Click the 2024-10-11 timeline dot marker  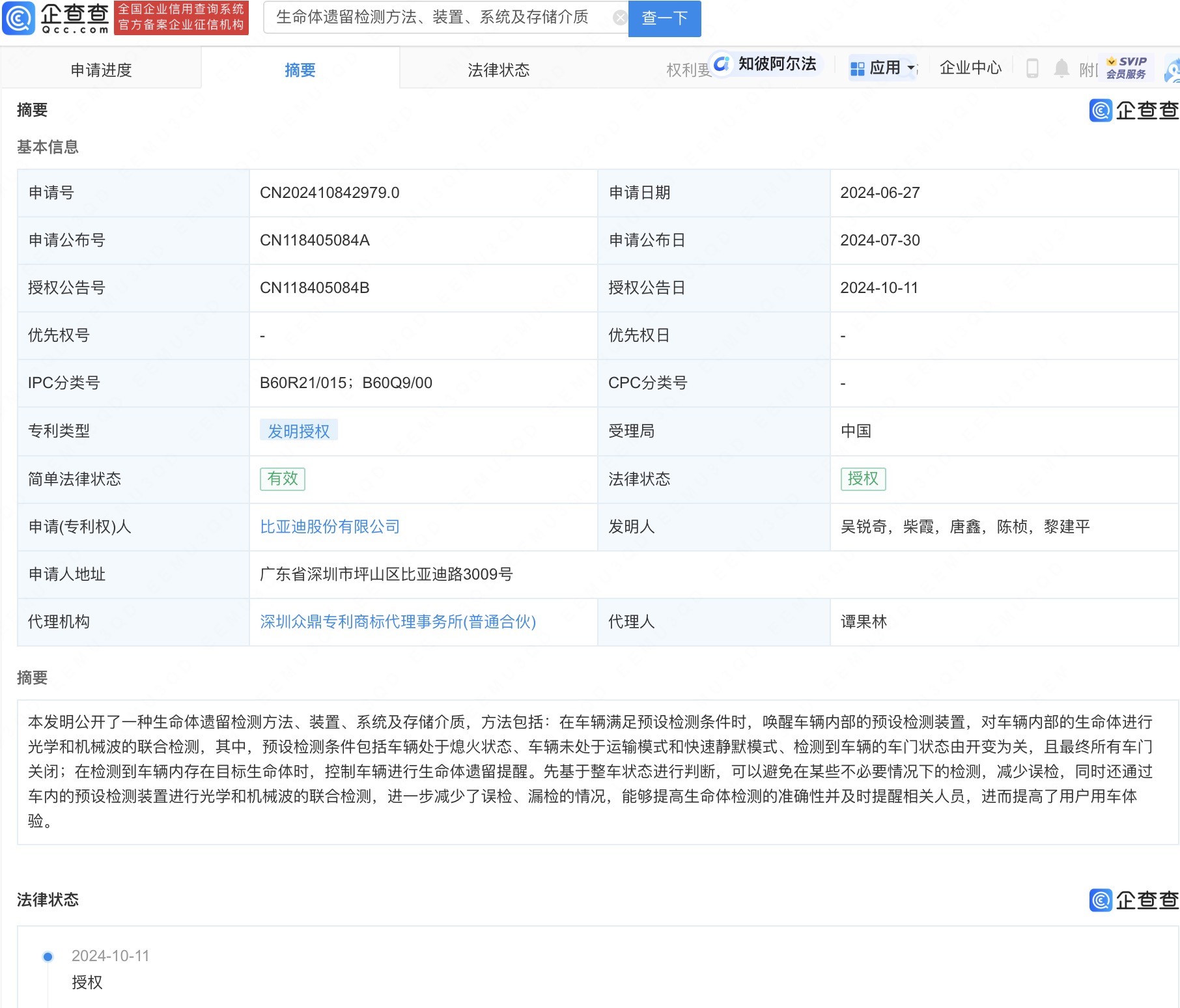coord(47,956)
